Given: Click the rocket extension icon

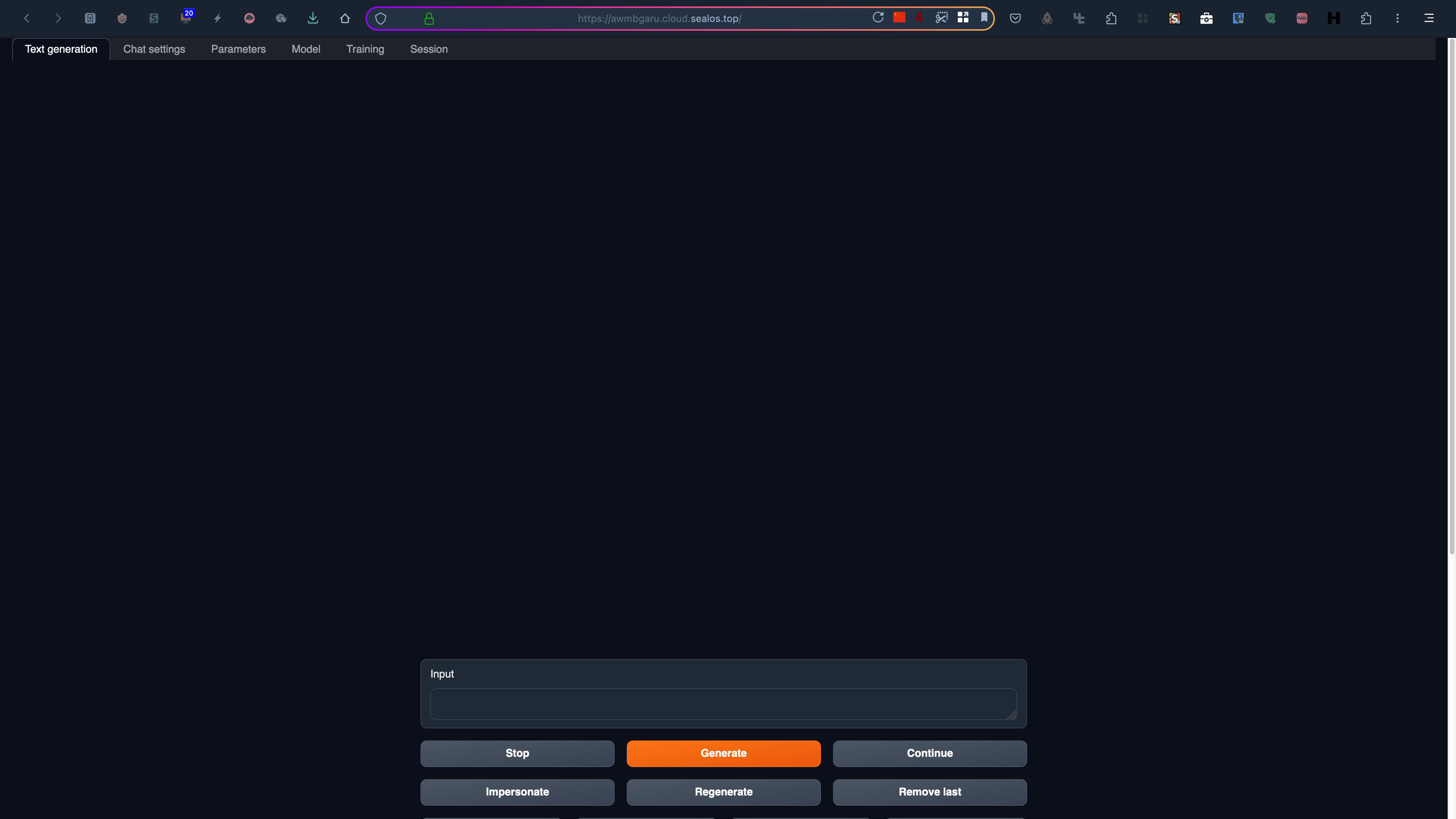Looking at the screenshot, I should point(1047,19).
